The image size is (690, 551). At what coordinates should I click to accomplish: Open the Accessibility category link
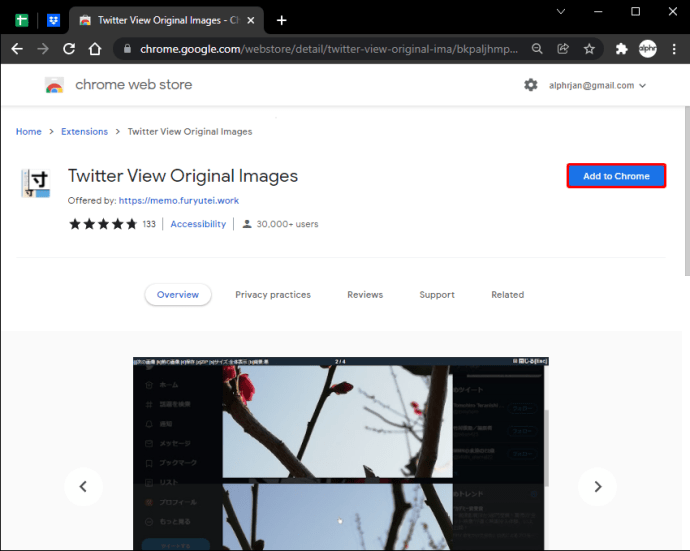198,224
